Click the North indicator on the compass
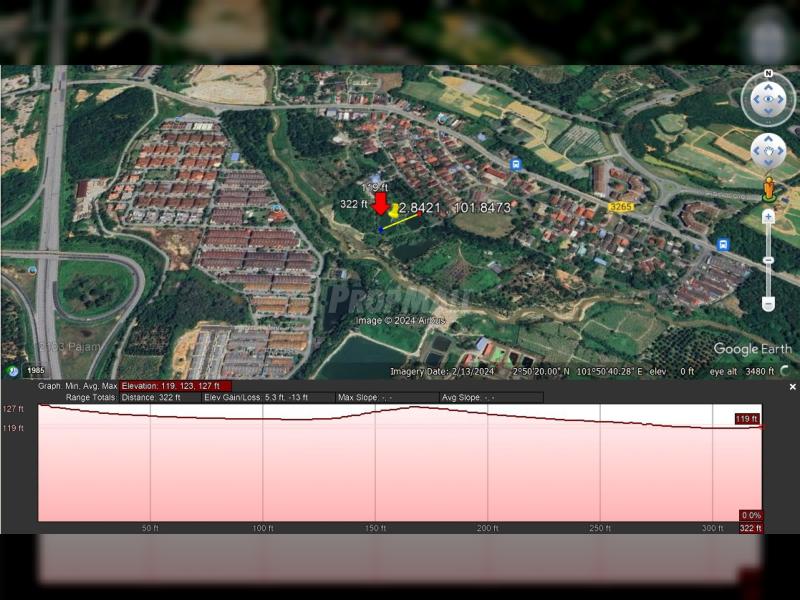Screen dimensions: 800x600 point(768,74)
